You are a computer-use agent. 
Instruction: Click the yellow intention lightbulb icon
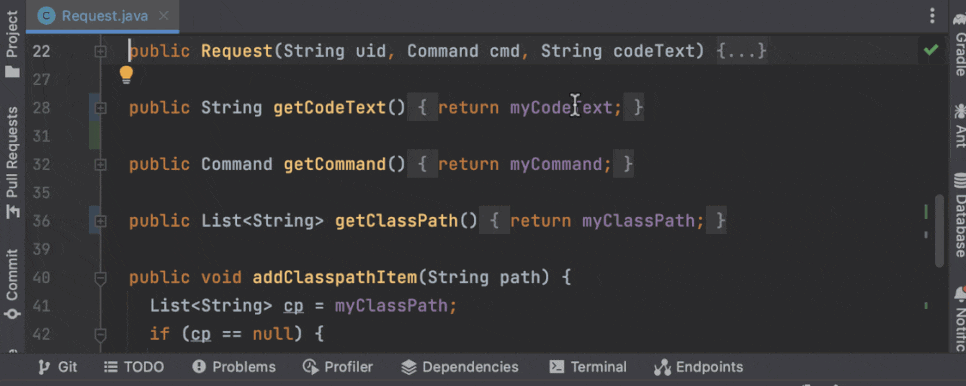click(x=126, y=76)
